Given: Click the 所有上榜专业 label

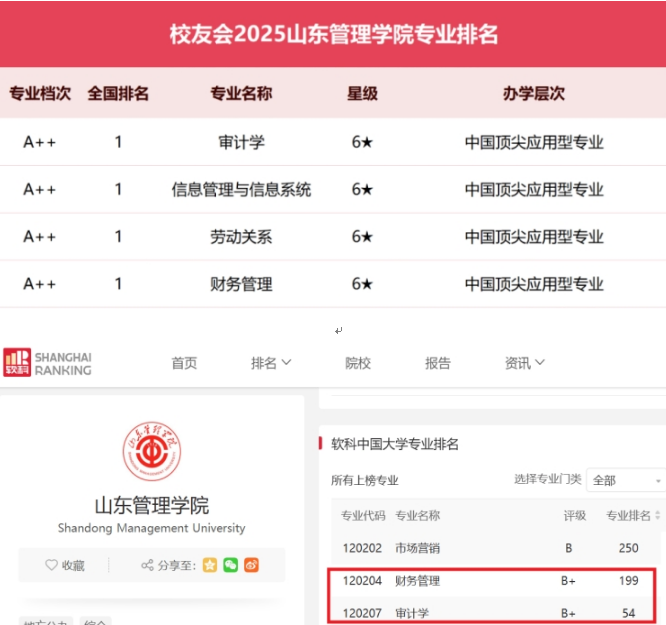Looking at the screenshot, I should [365, 480].
